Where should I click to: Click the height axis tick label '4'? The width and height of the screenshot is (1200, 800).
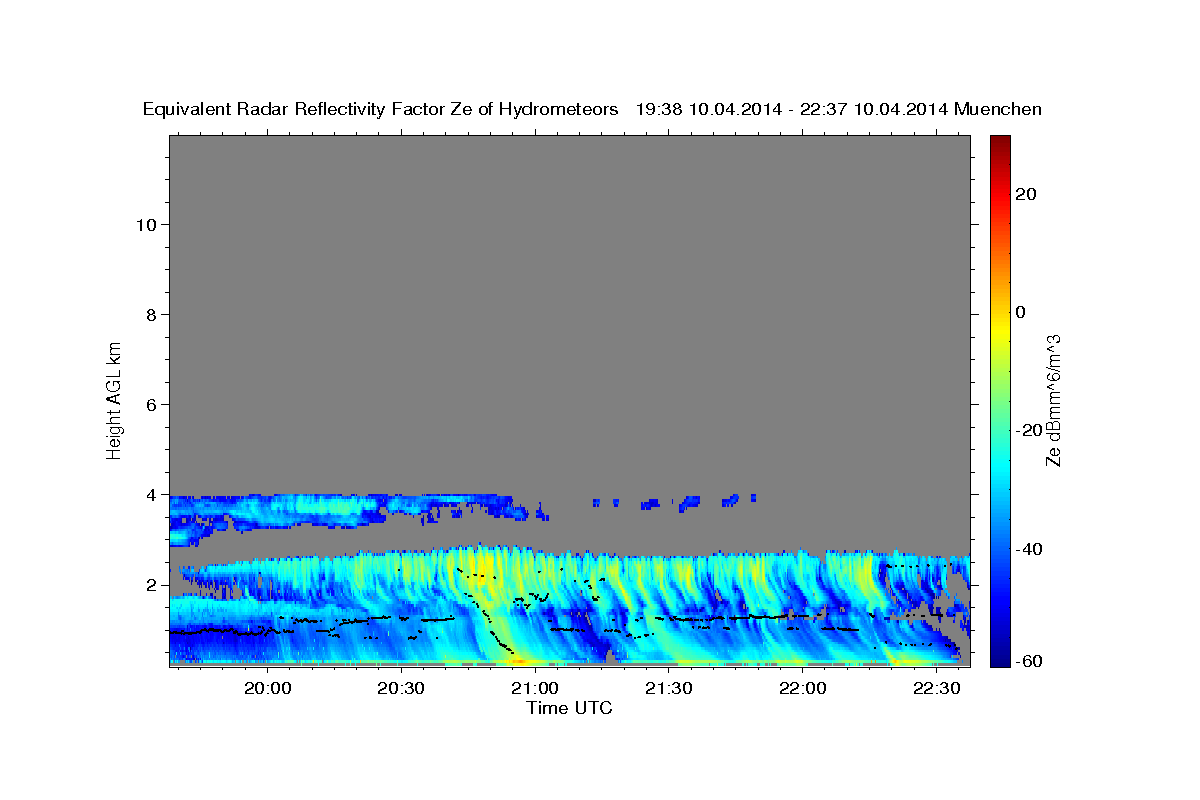(152, 495)
